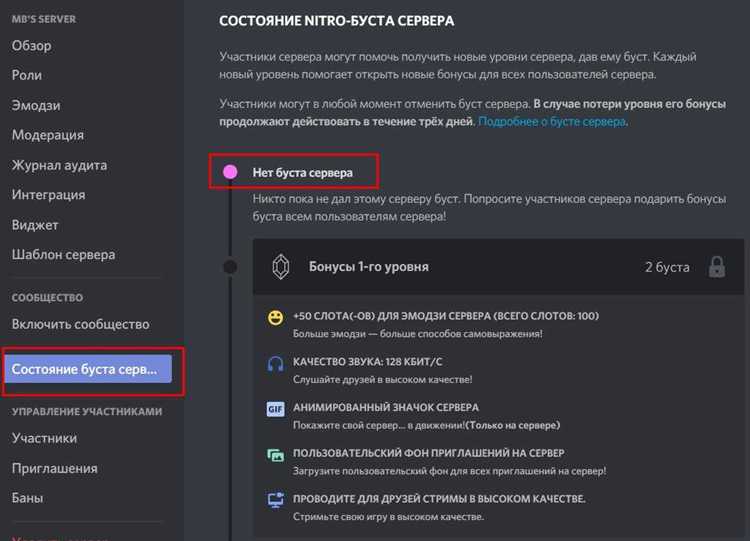Open the Приглашения section

[x=55, y=468]
